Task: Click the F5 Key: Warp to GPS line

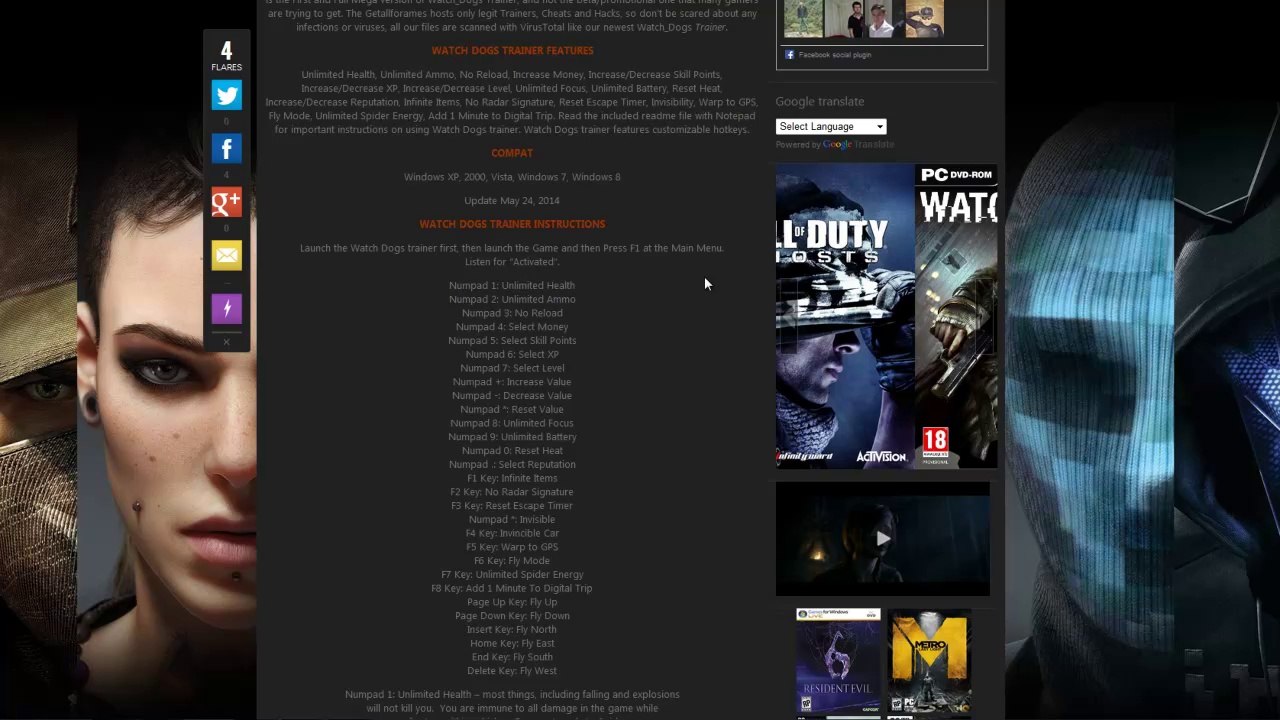Action: click(x=512, y=547)
